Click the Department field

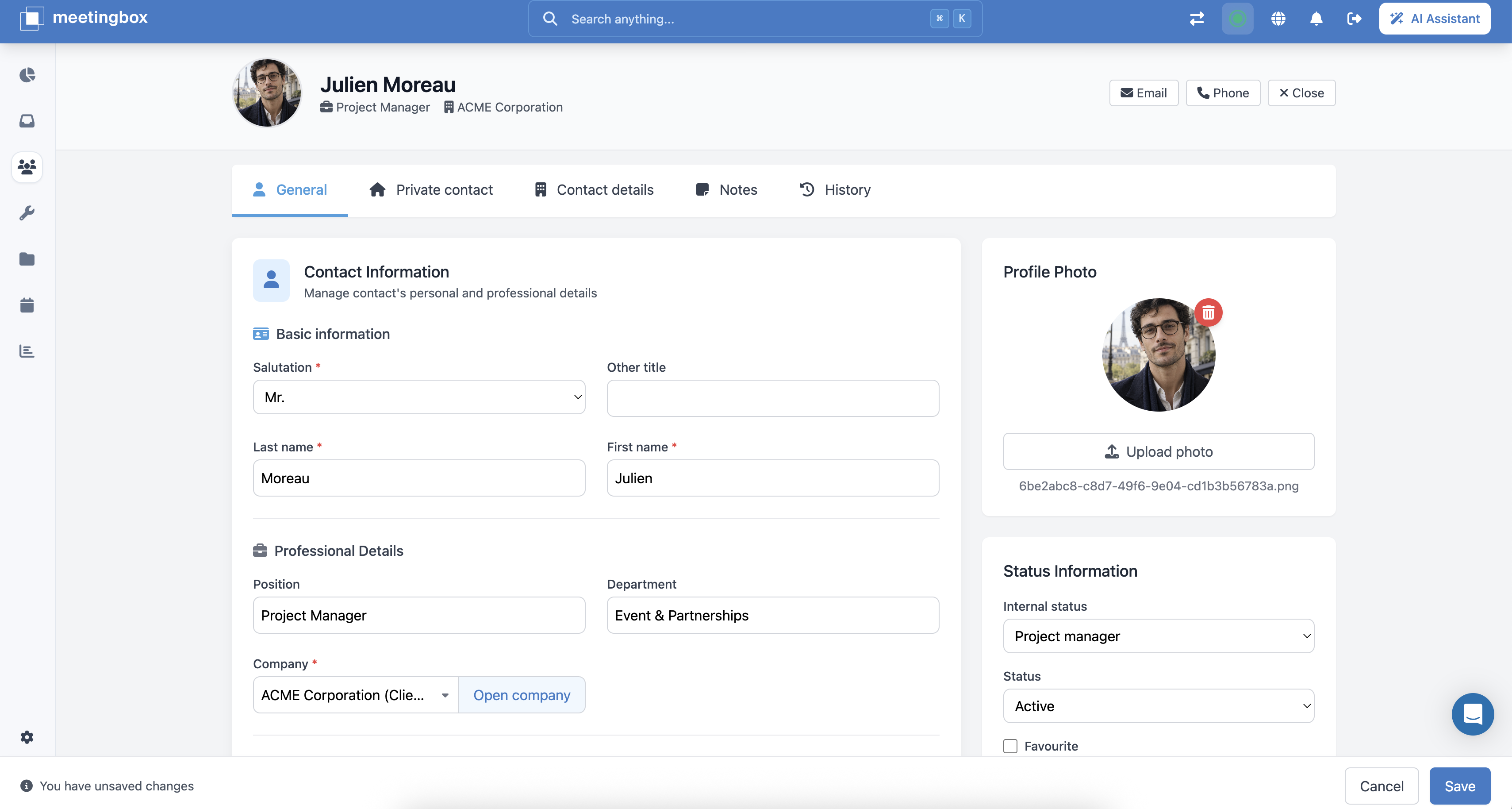point(772,615)
